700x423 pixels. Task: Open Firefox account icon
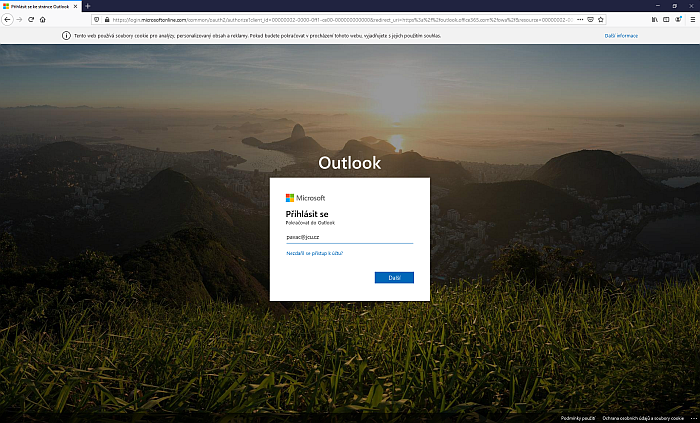pos(678,20)
